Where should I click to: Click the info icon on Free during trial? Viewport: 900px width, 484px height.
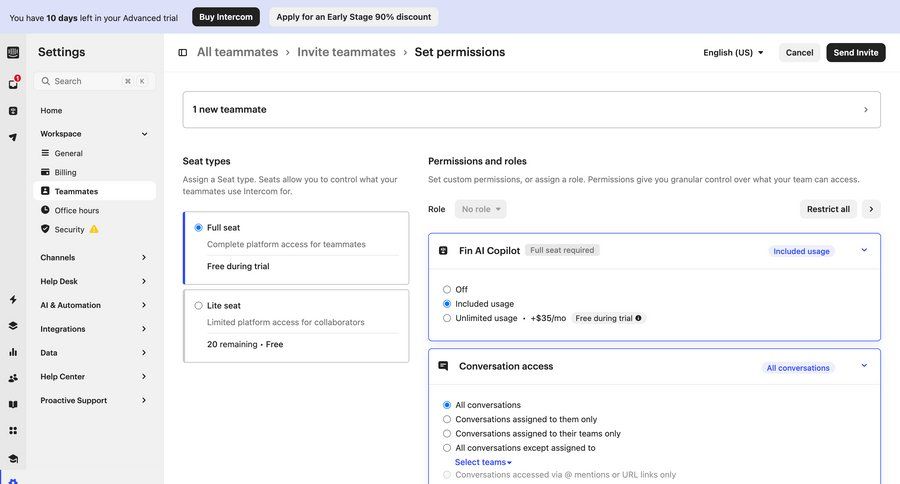click(x=638, y=318)
